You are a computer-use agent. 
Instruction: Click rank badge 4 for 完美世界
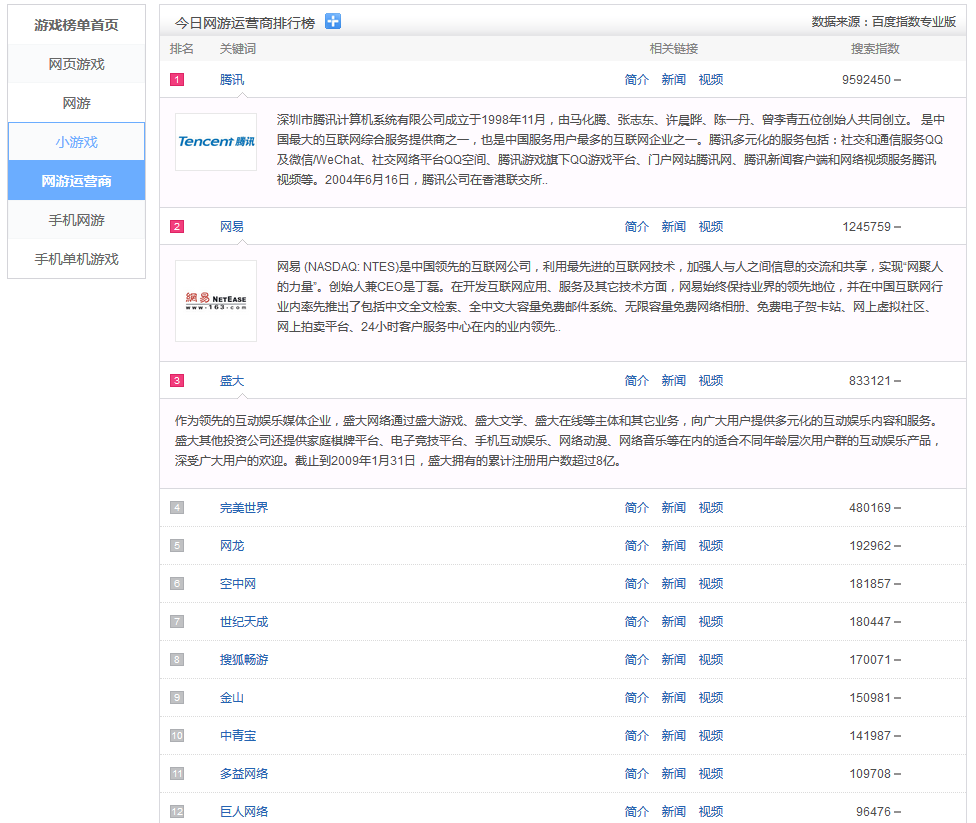[x=177, y=507]
